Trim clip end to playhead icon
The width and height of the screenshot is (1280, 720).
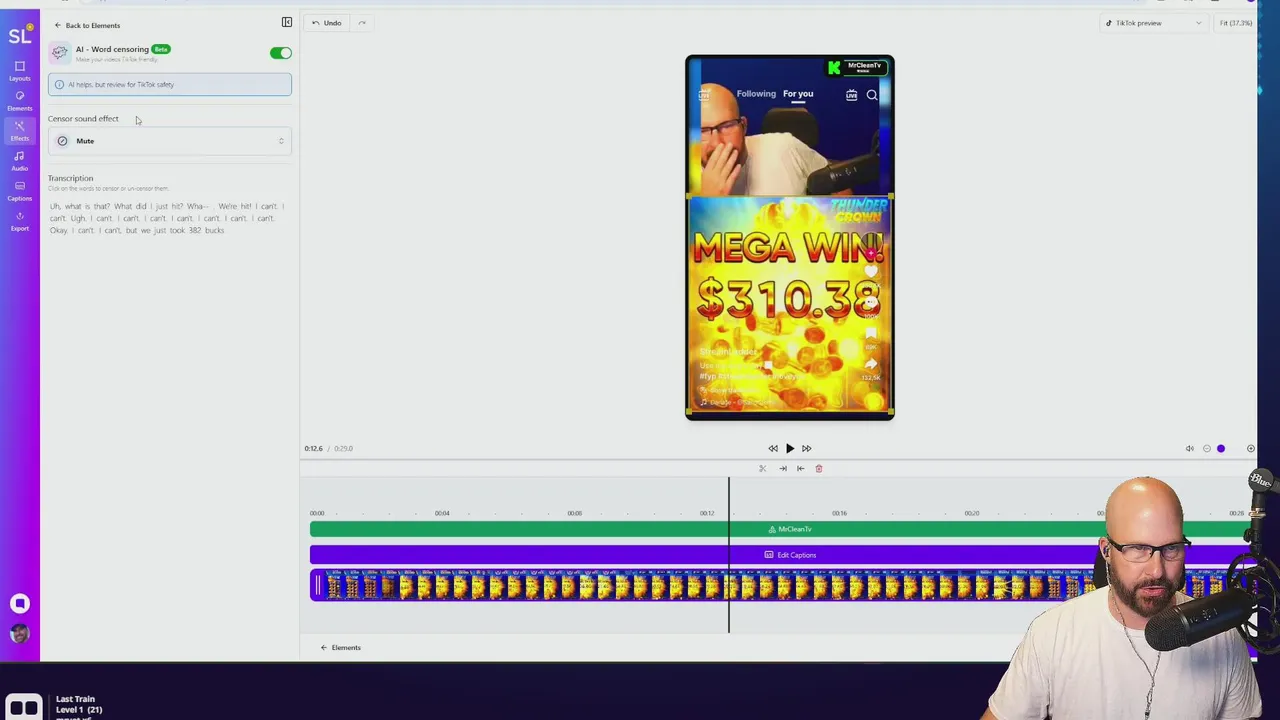(783, 468)
